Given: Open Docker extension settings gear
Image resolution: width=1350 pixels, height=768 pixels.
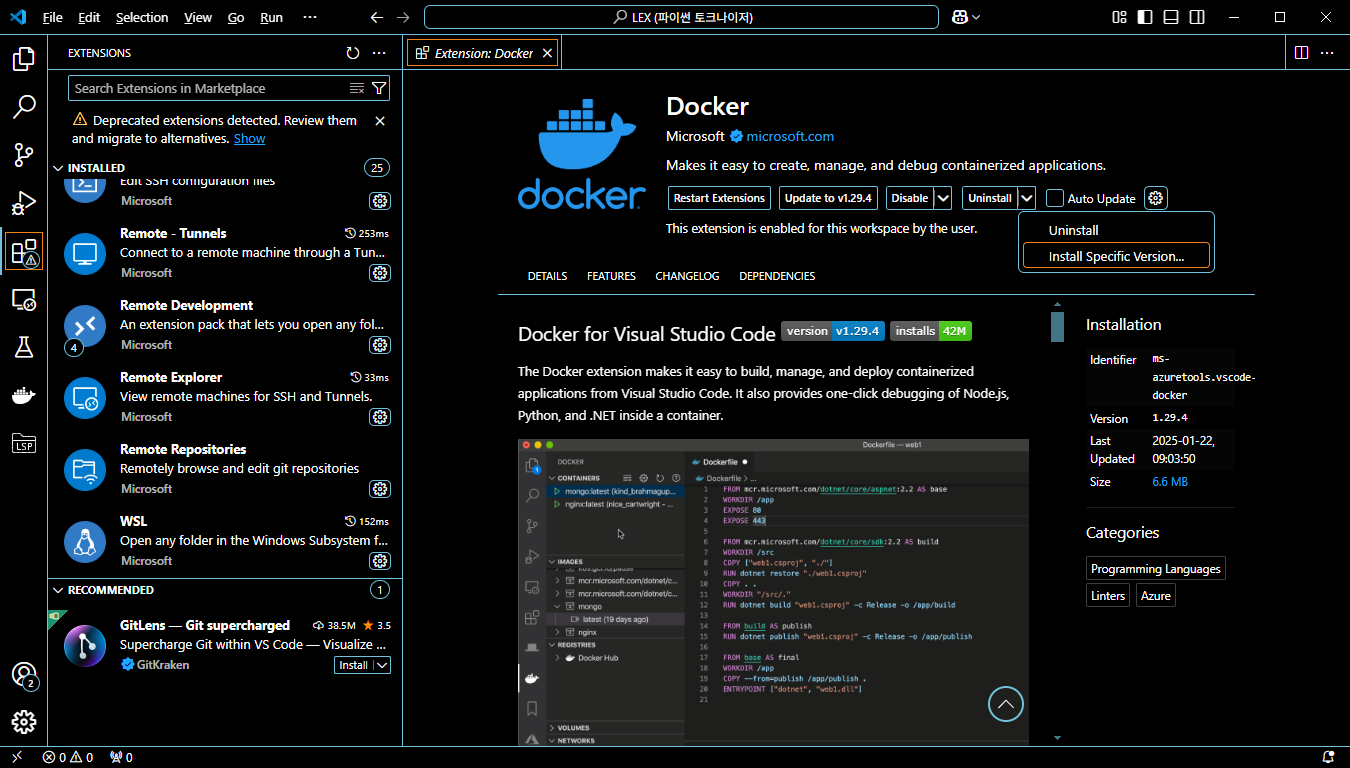Looking at the screenshot, I should (x=1156, y=198).
